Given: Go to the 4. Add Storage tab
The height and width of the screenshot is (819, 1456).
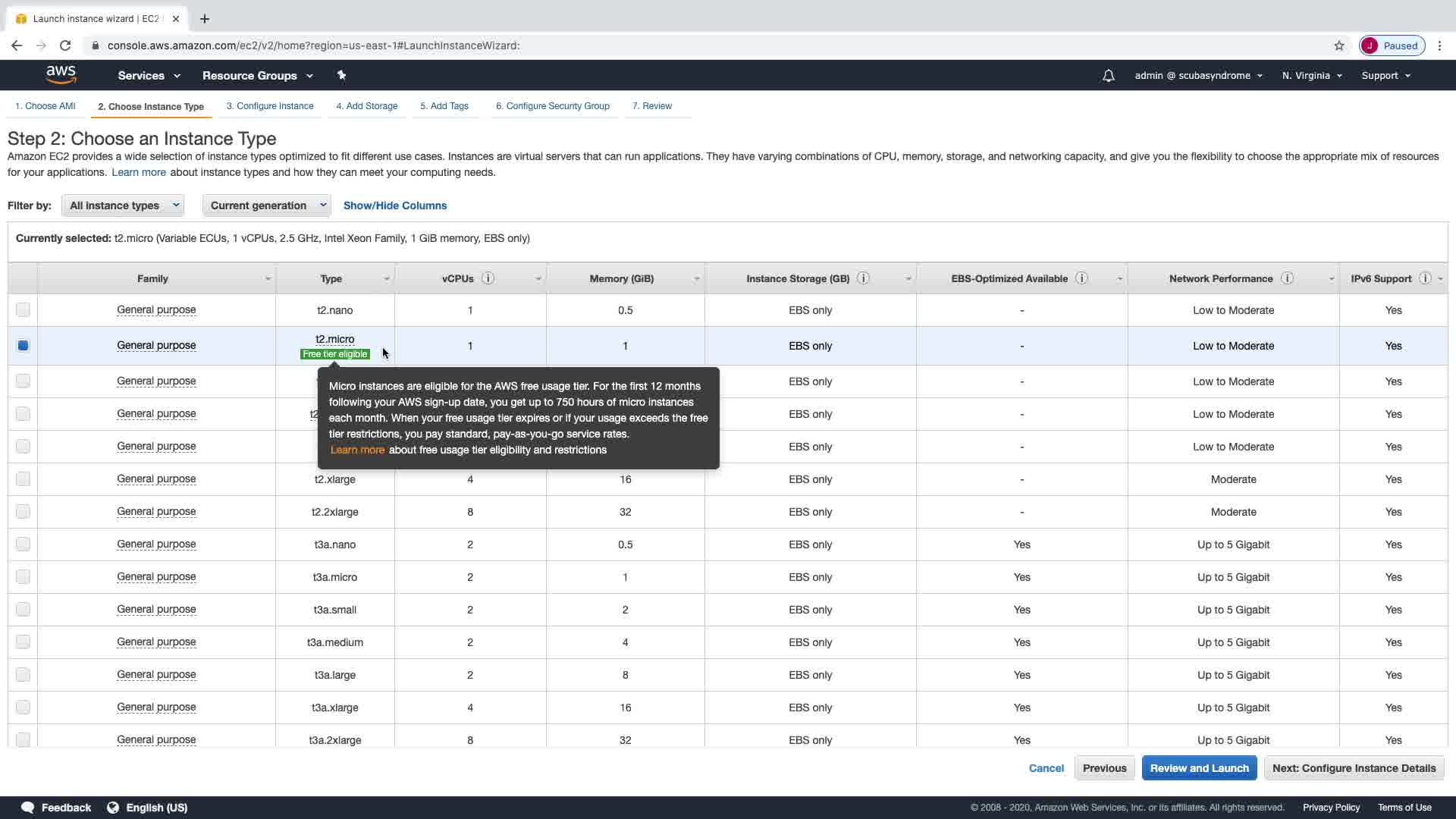Looking at the screenshot, I should pos(367,106).
